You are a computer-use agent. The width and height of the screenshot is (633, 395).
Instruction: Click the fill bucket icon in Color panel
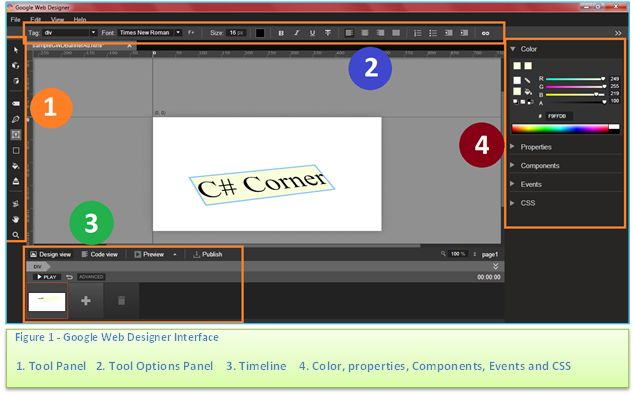(528, 92)
